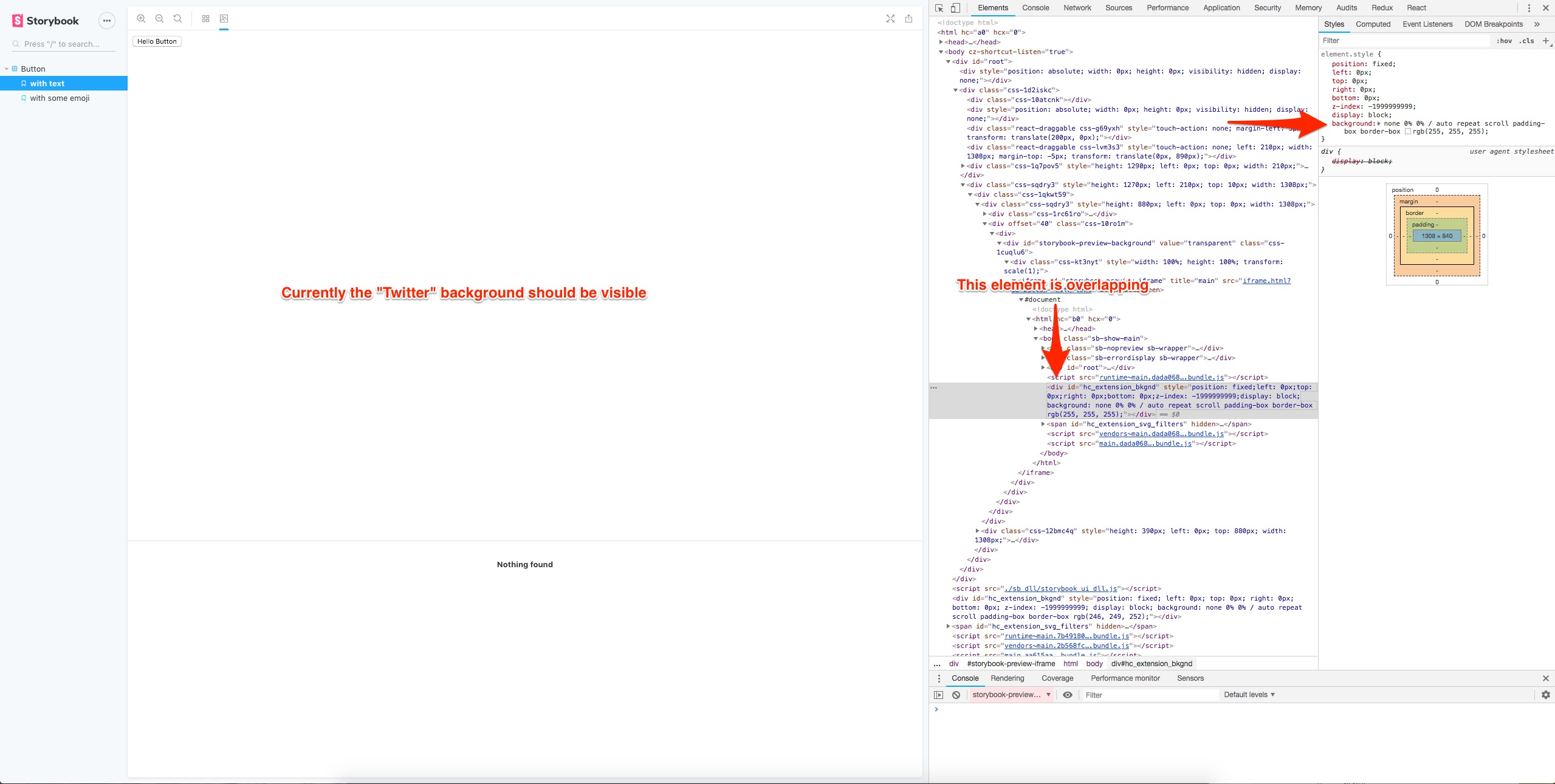Click the Hello Button in the preview
The height and width of the screenshot is (784, 1555).
157,41
